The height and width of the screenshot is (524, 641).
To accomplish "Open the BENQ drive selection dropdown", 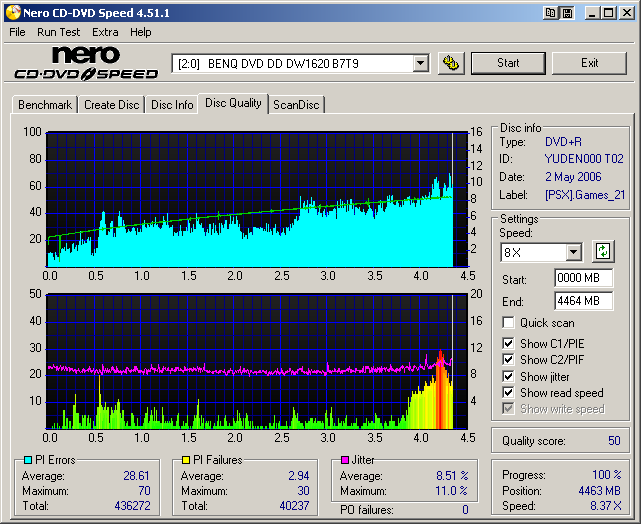I will [x=421, y=64].
